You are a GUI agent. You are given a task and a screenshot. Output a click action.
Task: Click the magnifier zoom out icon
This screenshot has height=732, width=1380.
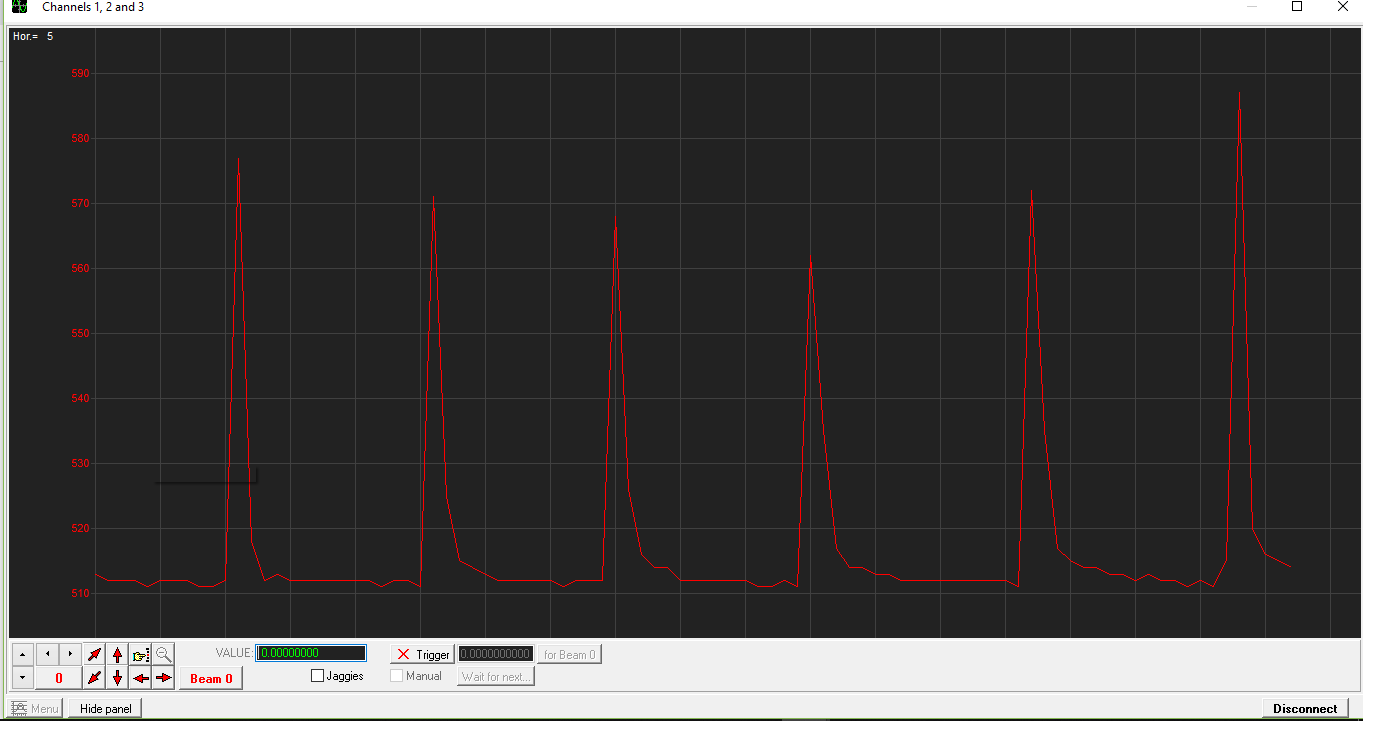164,655
